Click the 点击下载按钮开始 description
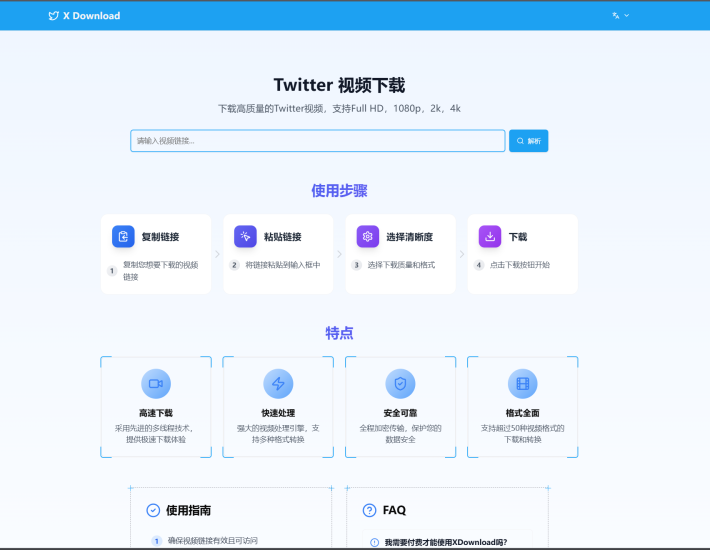This screenshot has height=550, width=710. [520, 265]
